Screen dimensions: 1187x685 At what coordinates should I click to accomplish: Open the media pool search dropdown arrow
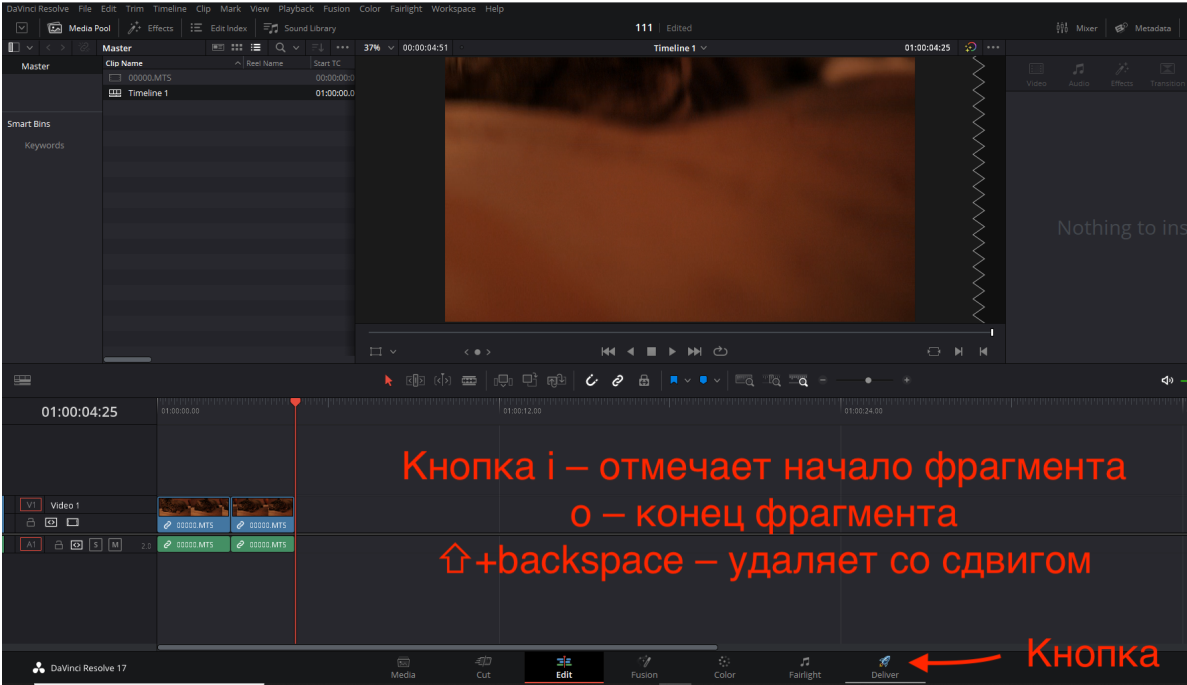tap(296, 48)
